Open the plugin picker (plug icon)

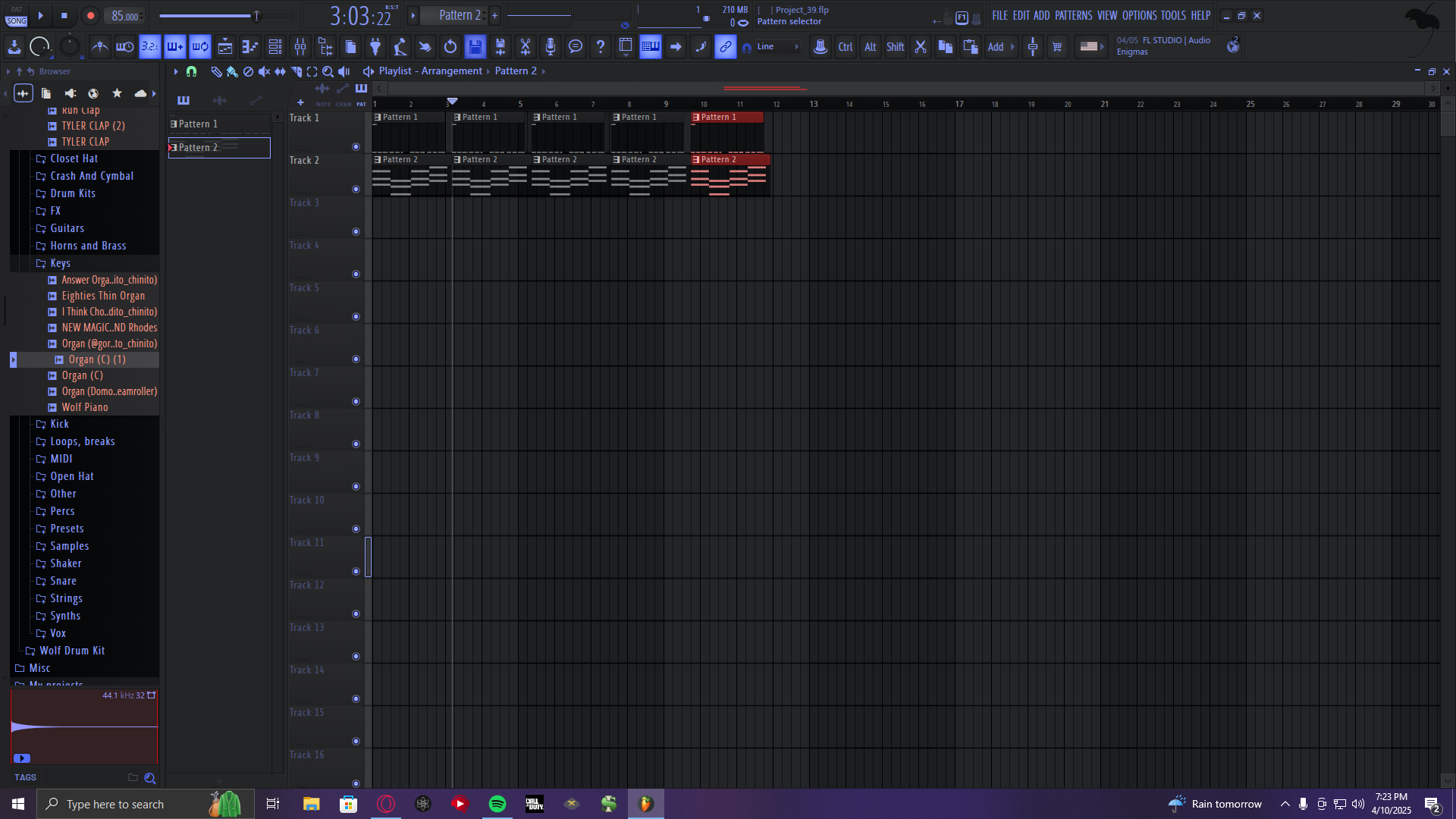(x=375, y=47)
